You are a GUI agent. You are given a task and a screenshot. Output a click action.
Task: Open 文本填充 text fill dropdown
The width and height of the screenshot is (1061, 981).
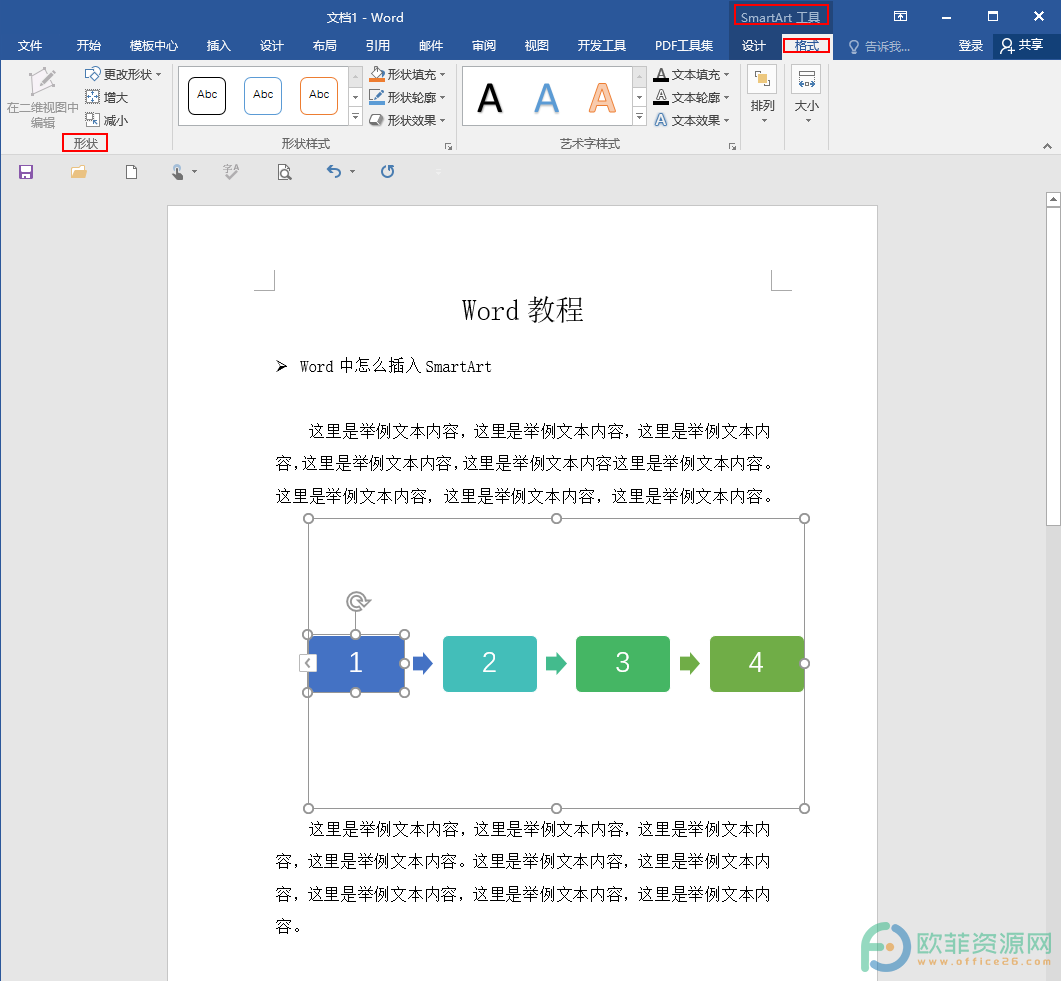point(692,74)
